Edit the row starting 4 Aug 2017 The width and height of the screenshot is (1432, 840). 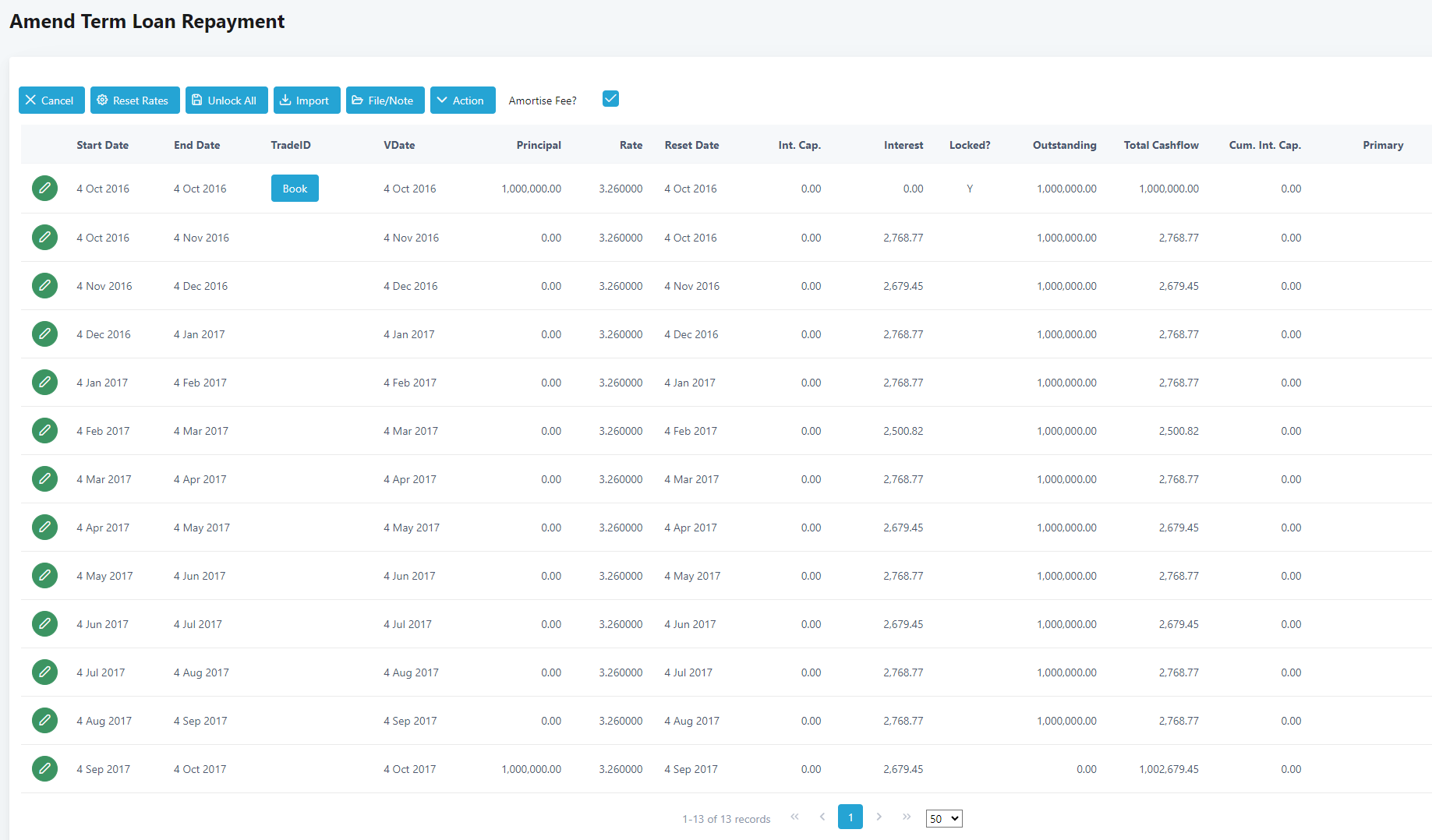point(44,721)
